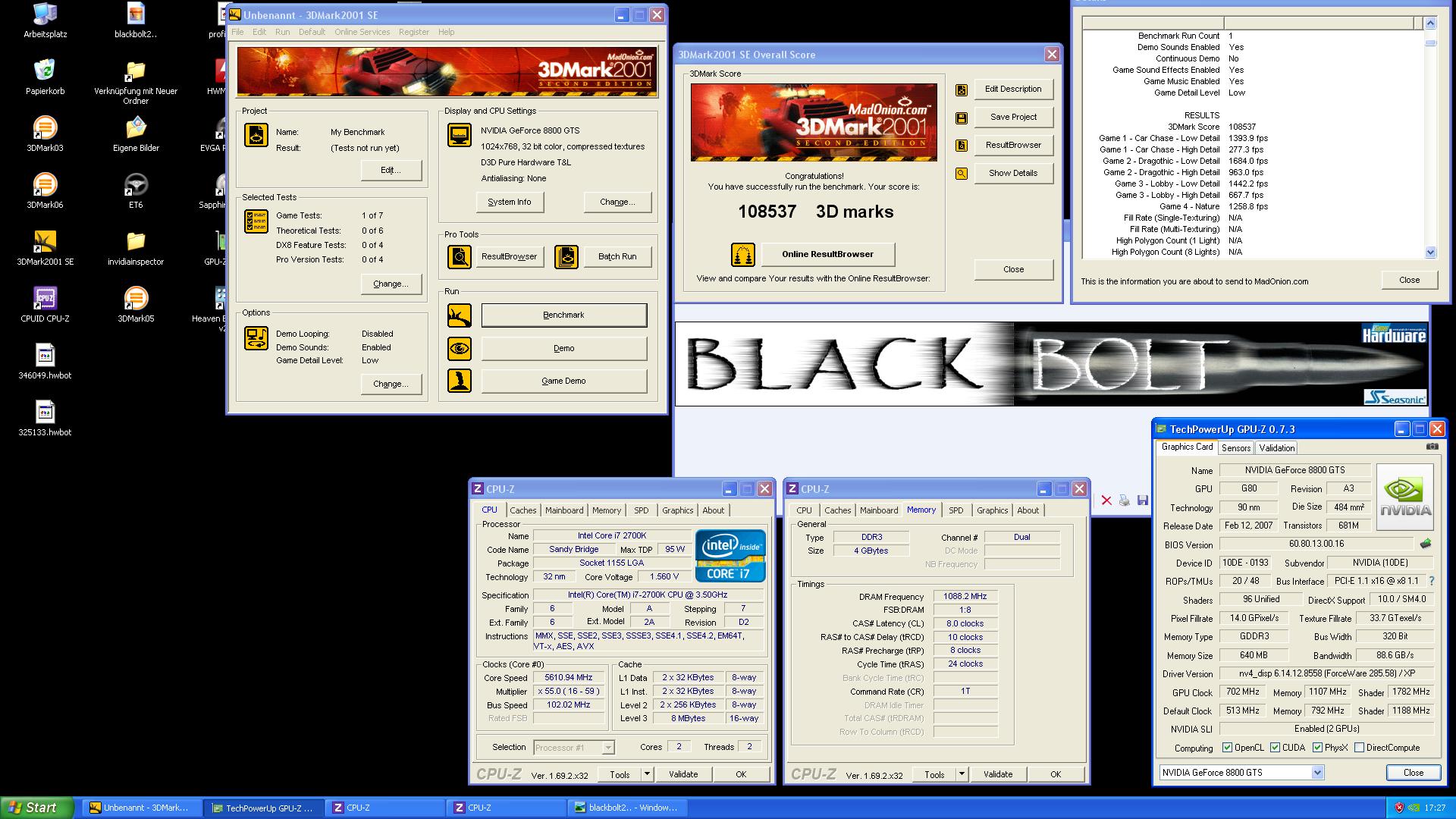Click scroll down arrow in details list
Screen dimensions: 1456x819
(1430, 253)
